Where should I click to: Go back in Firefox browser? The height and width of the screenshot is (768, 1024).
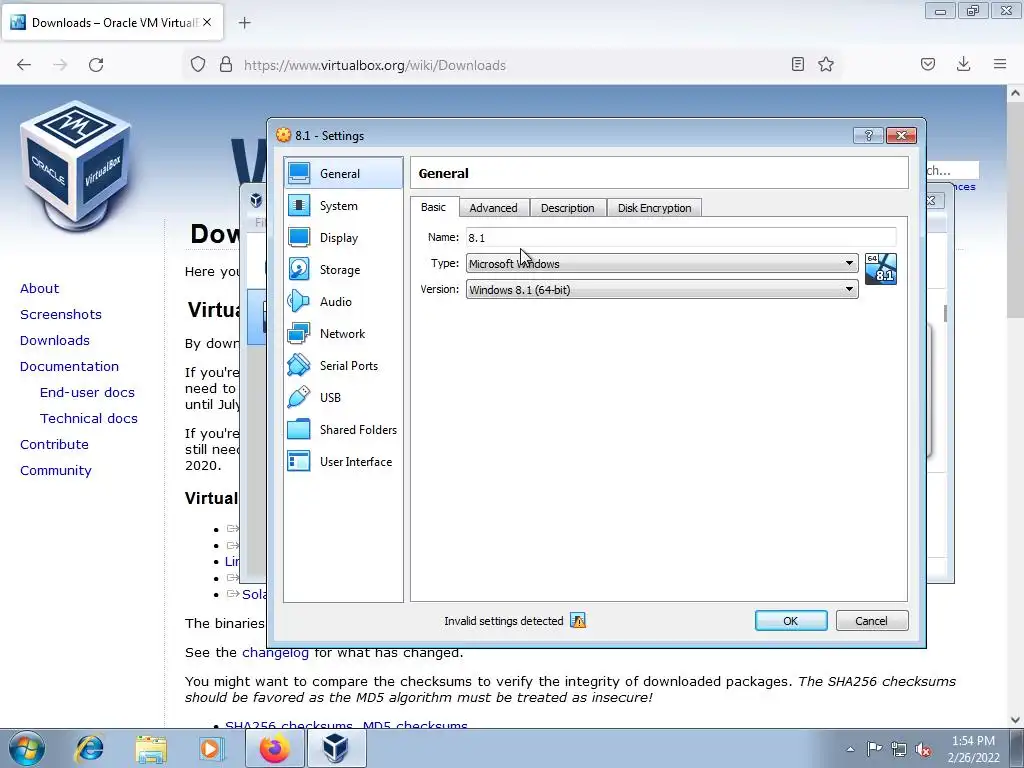tap(24, 65)
